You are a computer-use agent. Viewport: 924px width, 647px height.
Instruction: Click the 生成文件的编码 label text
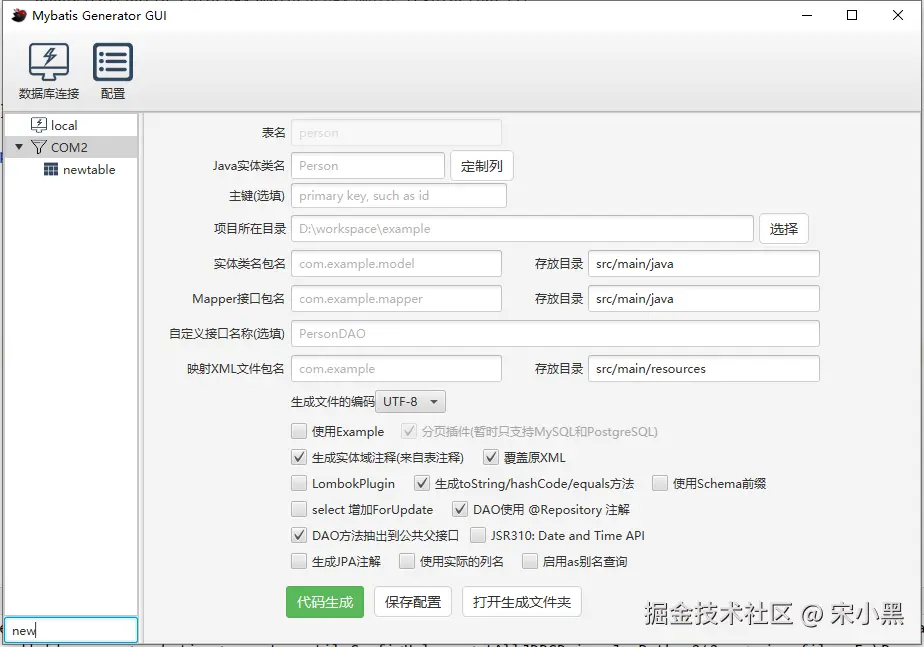[x=332, y=402]
